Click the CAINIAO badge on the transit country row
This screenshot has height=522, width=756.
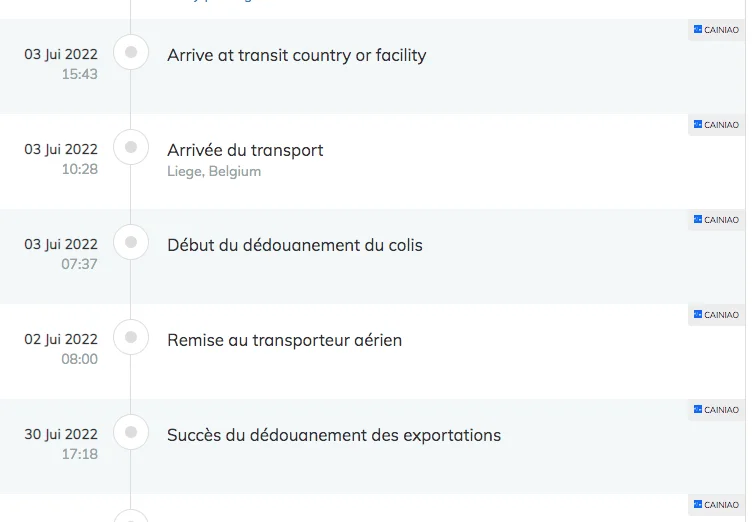[716, 30]
